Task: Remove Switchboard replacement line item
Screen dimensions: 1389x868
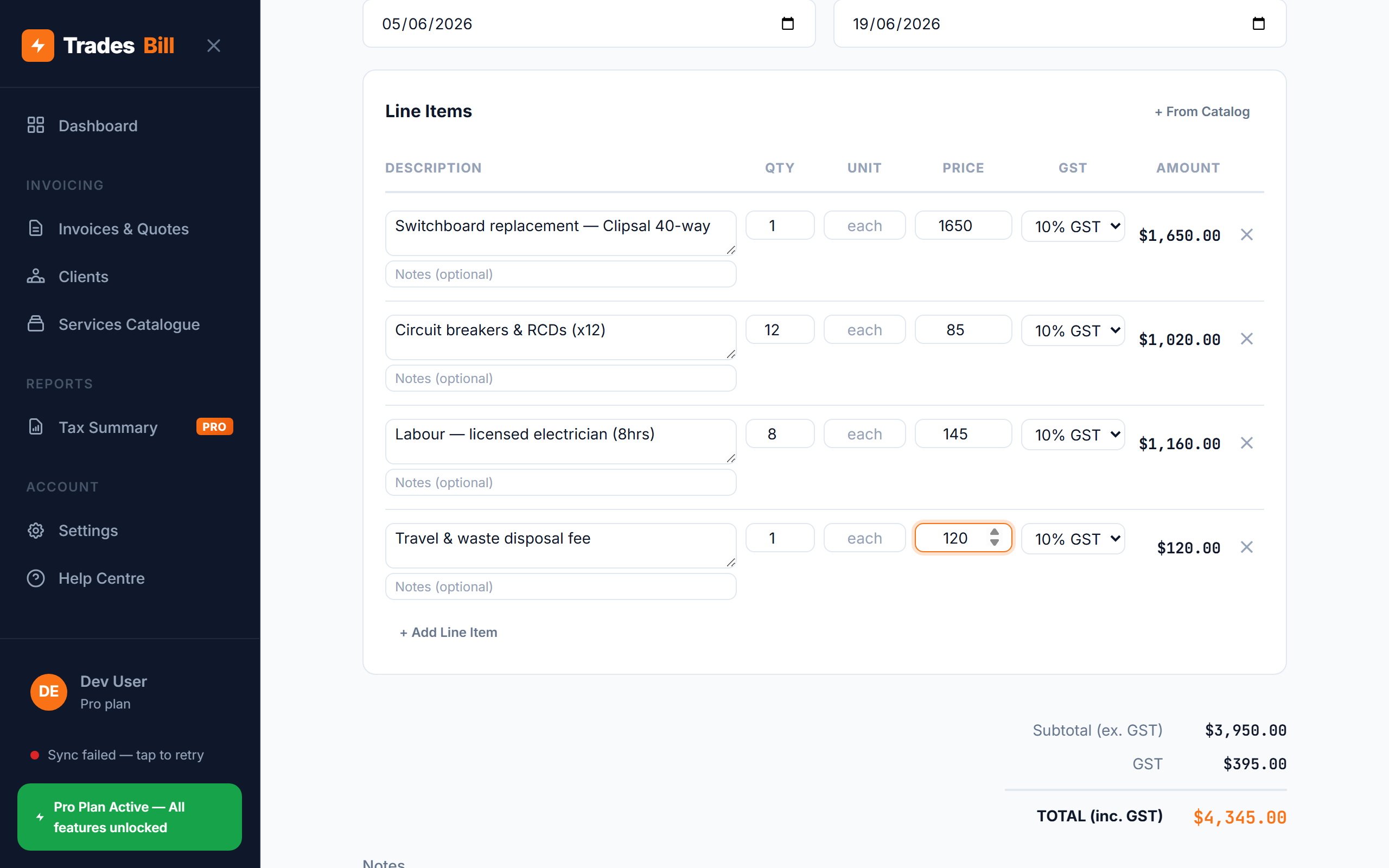Action: [x=1247, y=235]
